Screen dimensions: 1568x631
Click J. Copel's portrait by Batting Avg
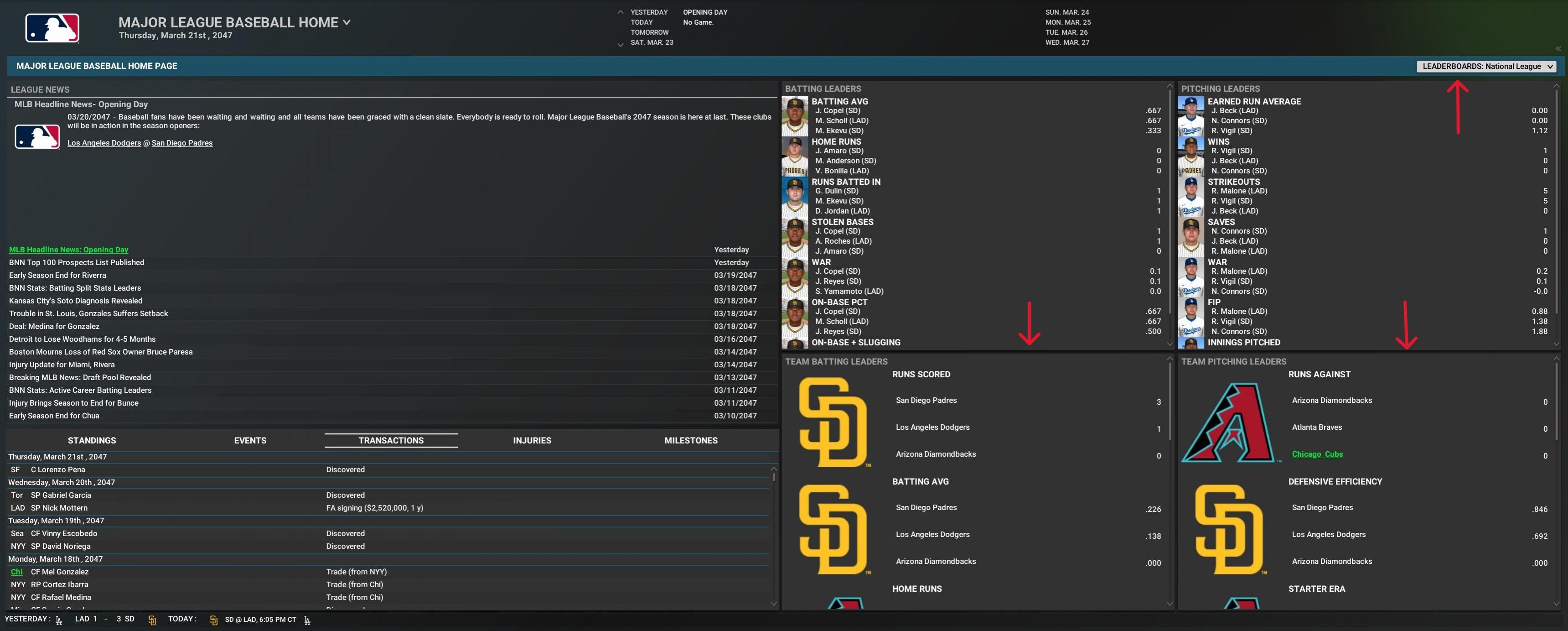coord(794,116)
